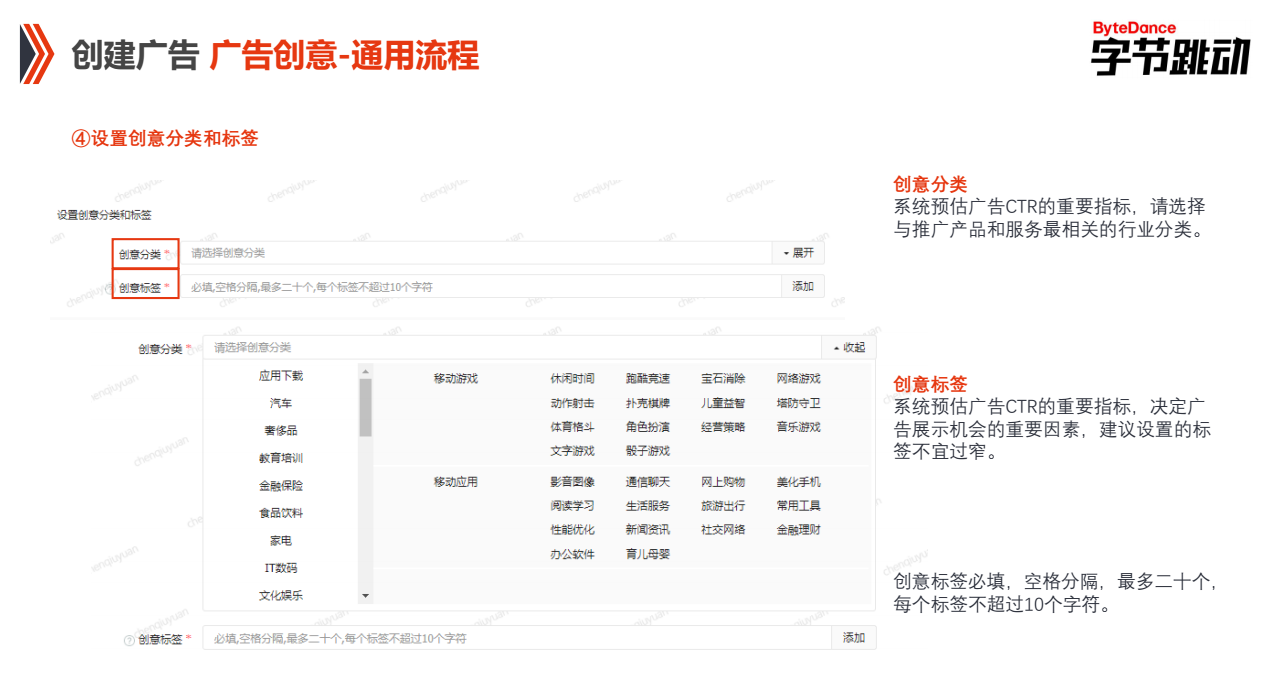1271x697 pixels.
Task: Click the category list scroll-down arrow
Action: coord(365,596)
